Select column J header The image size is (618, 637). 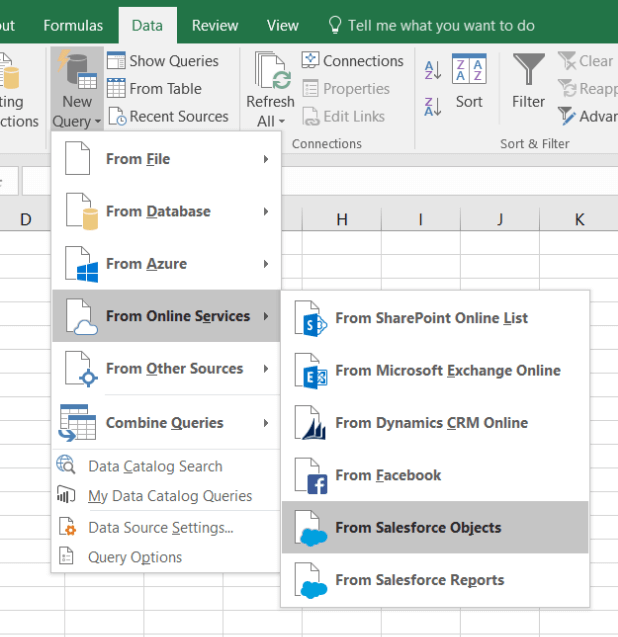tap(500, 219)
